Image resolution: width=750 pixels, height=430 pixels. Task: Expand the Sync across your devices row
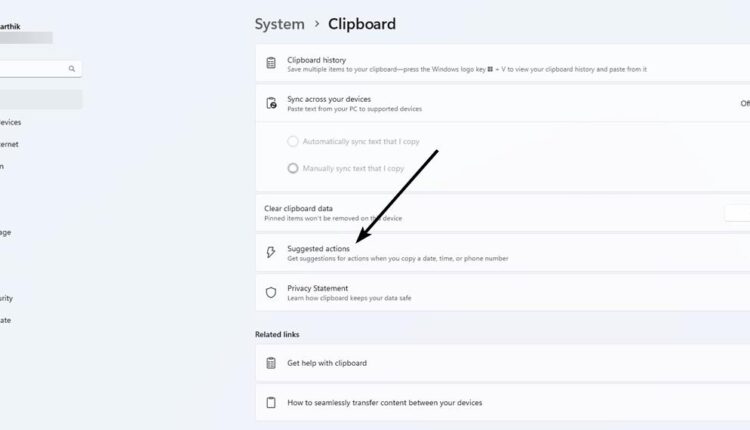[x=503, y=103]
